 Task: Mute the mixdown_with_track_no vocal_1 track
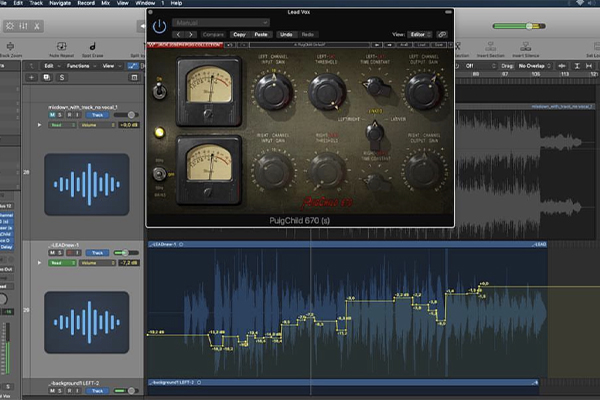[52, 115]
